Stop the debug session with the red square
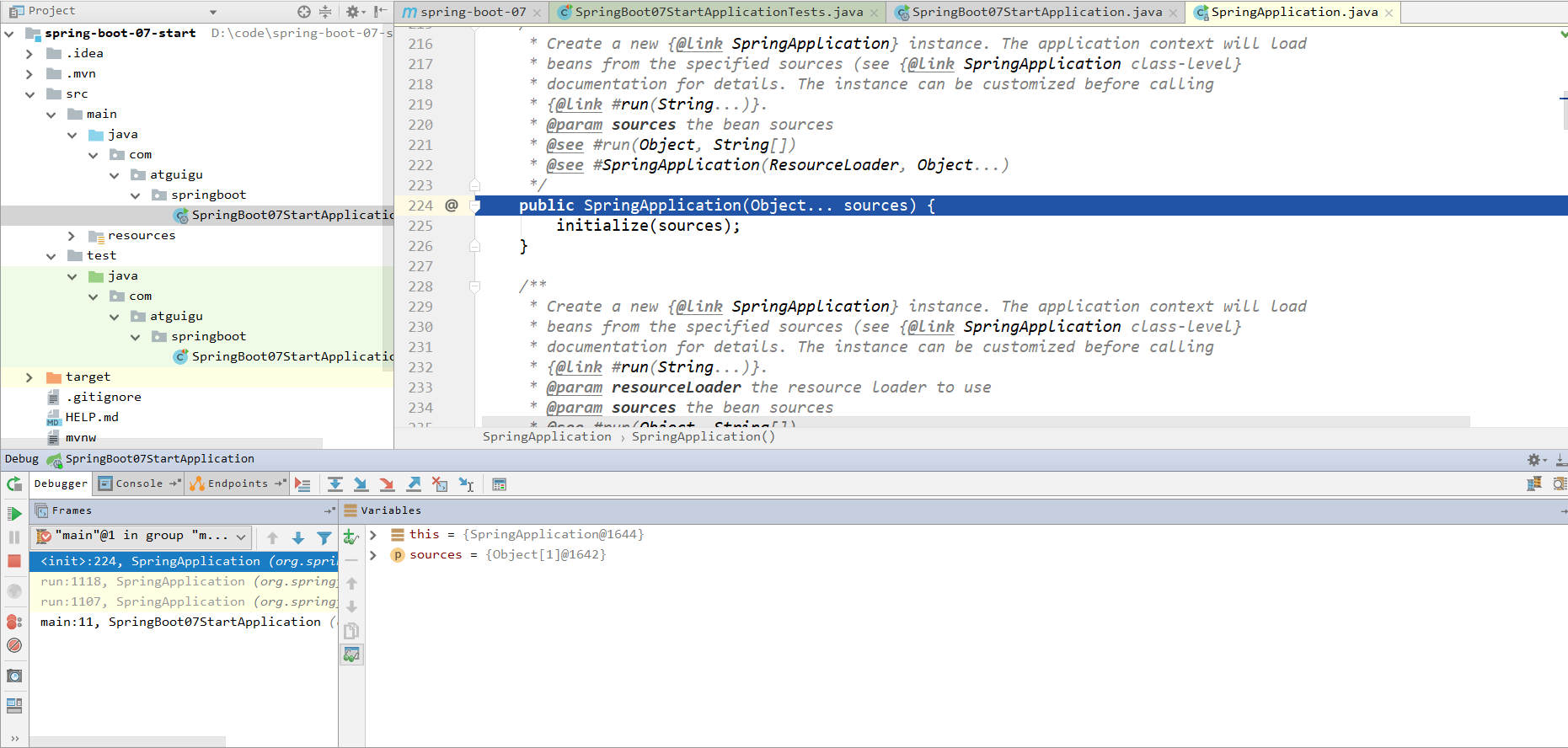The width and height of the screenshot is (1568, 748). (14, 561)
